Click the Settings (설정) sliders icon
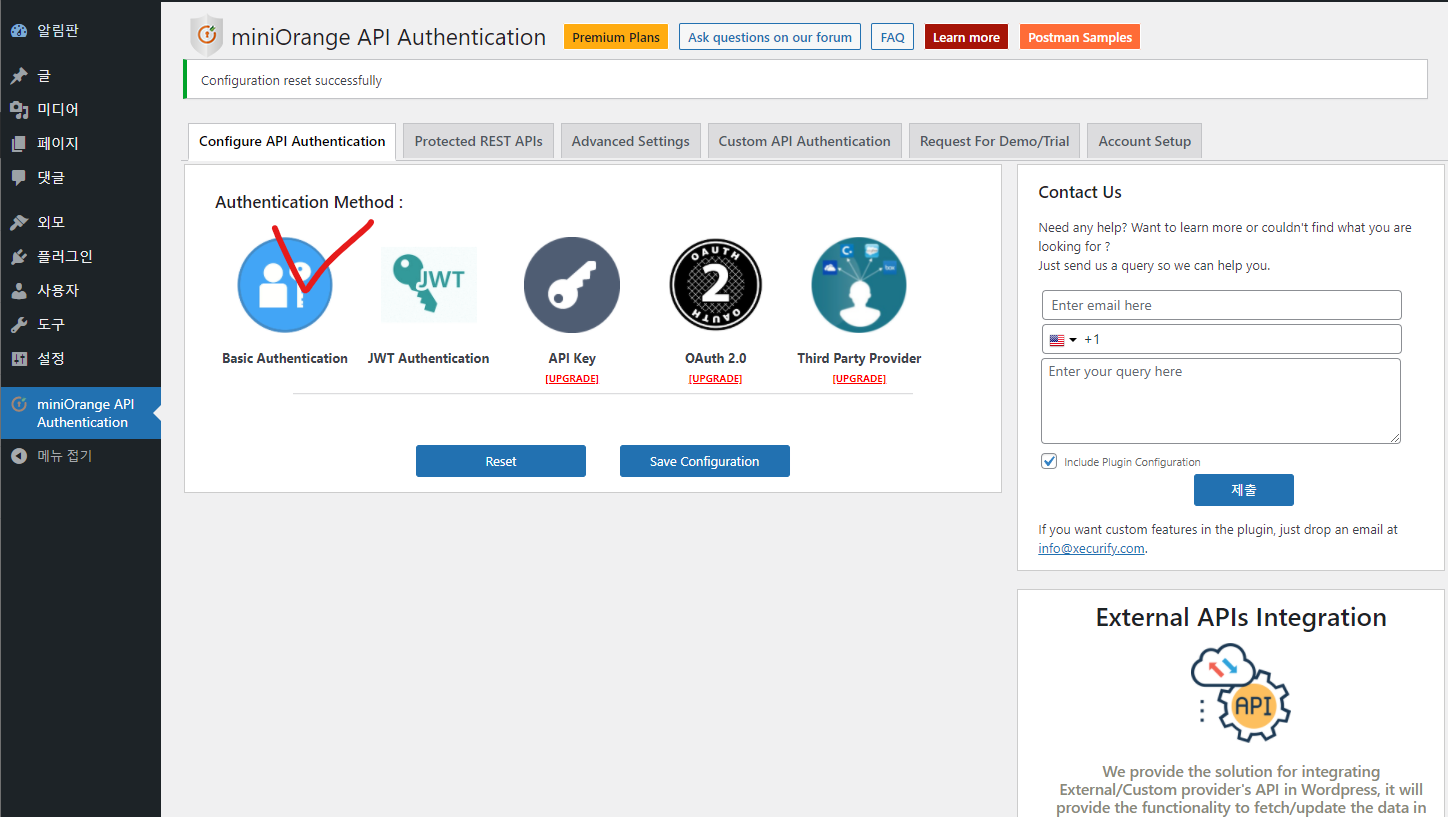 point(19,359)
